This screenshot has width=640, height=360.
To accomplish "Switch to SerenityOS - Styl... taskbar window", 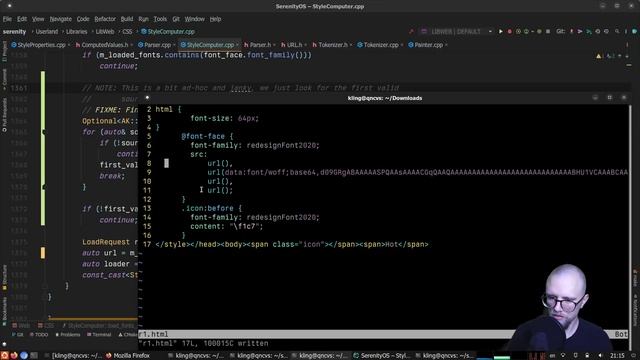I will tap(382, 356).
